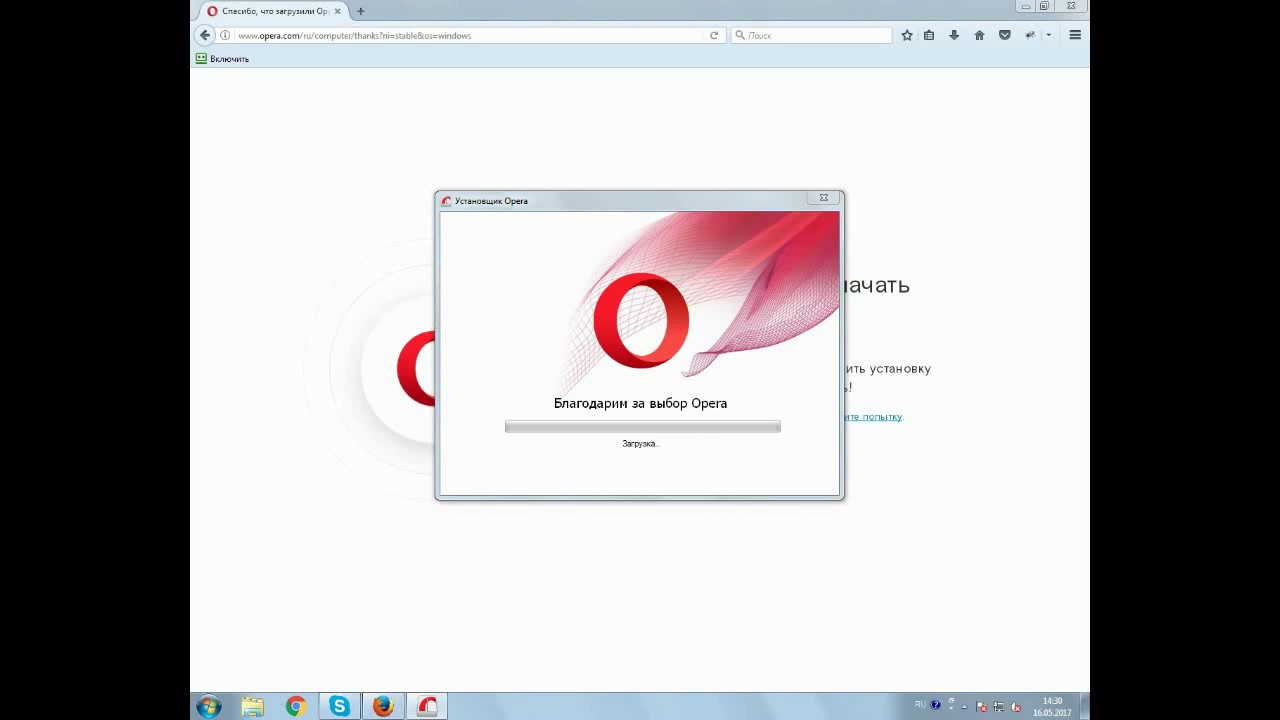
Task: Open the network icon in tray
Action: (998, 706)
